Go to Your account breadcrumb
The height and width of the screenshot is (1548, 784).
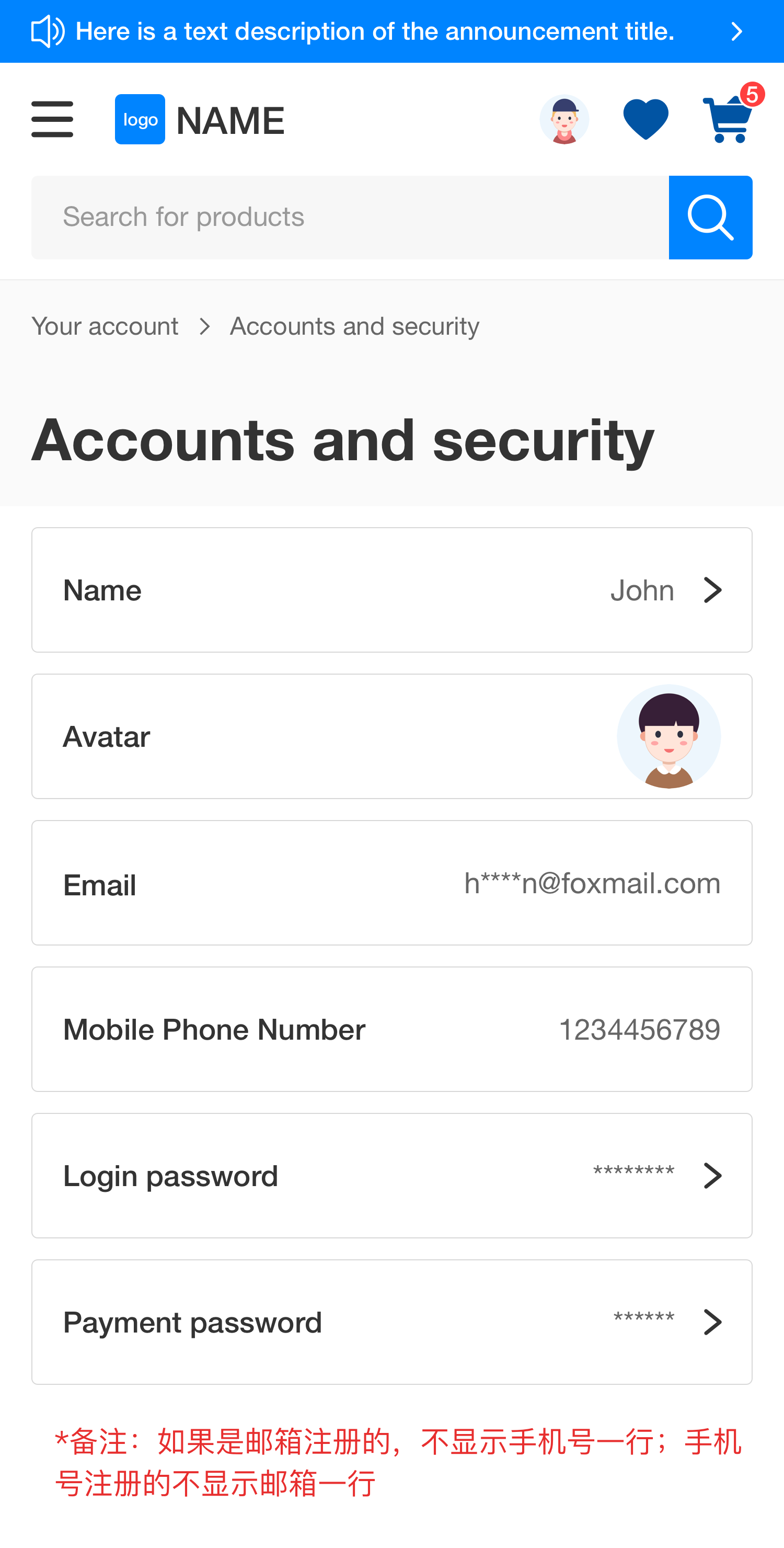(x=105, y=326)
